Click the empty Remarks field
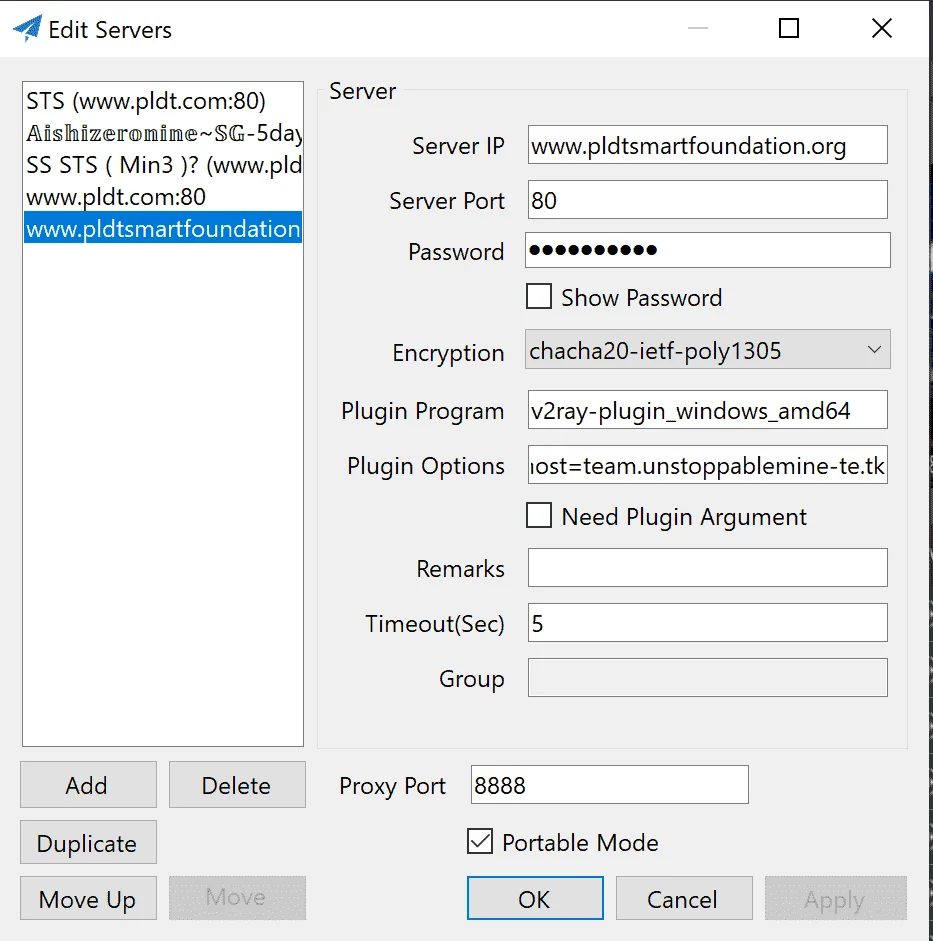Screen dimensions: 933x941 point(707,568)
